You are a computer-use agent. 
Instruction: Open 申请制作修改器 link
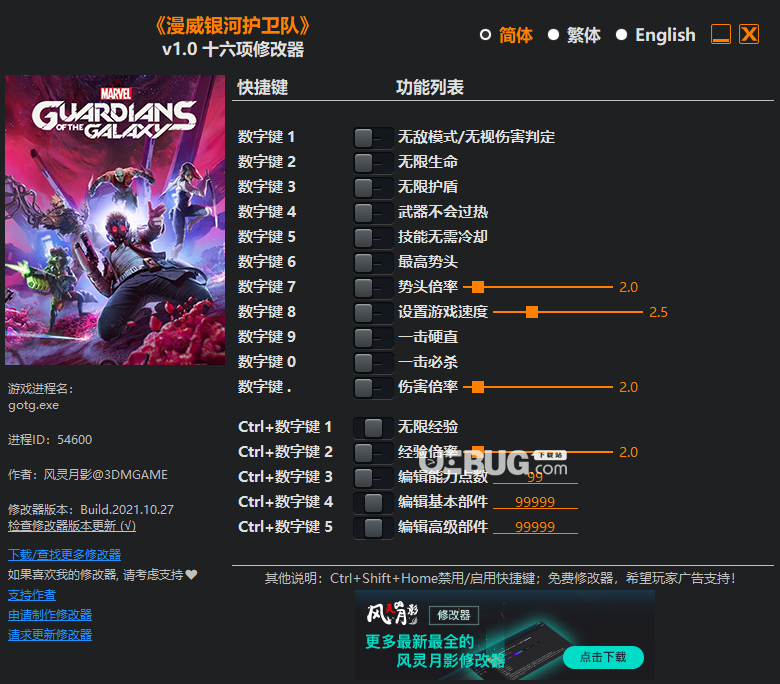click(x=50, y=615)
